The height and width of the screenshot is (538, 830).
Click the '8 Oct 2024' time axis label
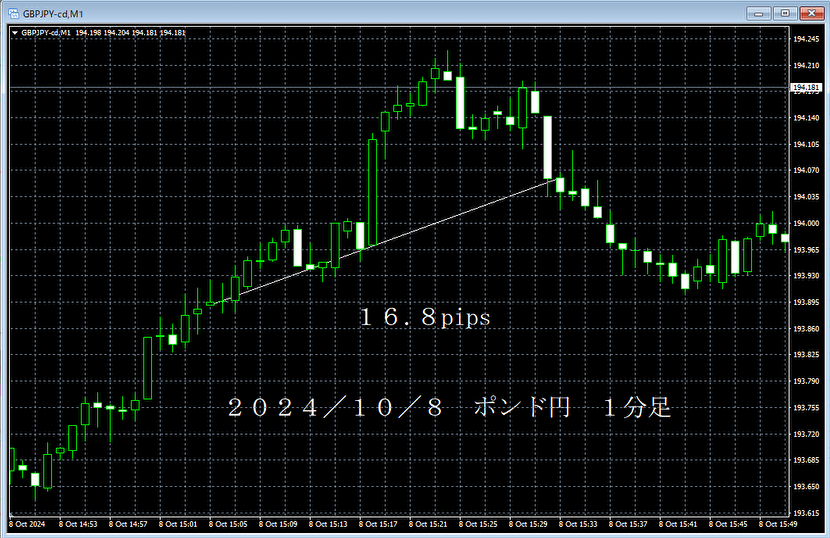coord(28,524)
